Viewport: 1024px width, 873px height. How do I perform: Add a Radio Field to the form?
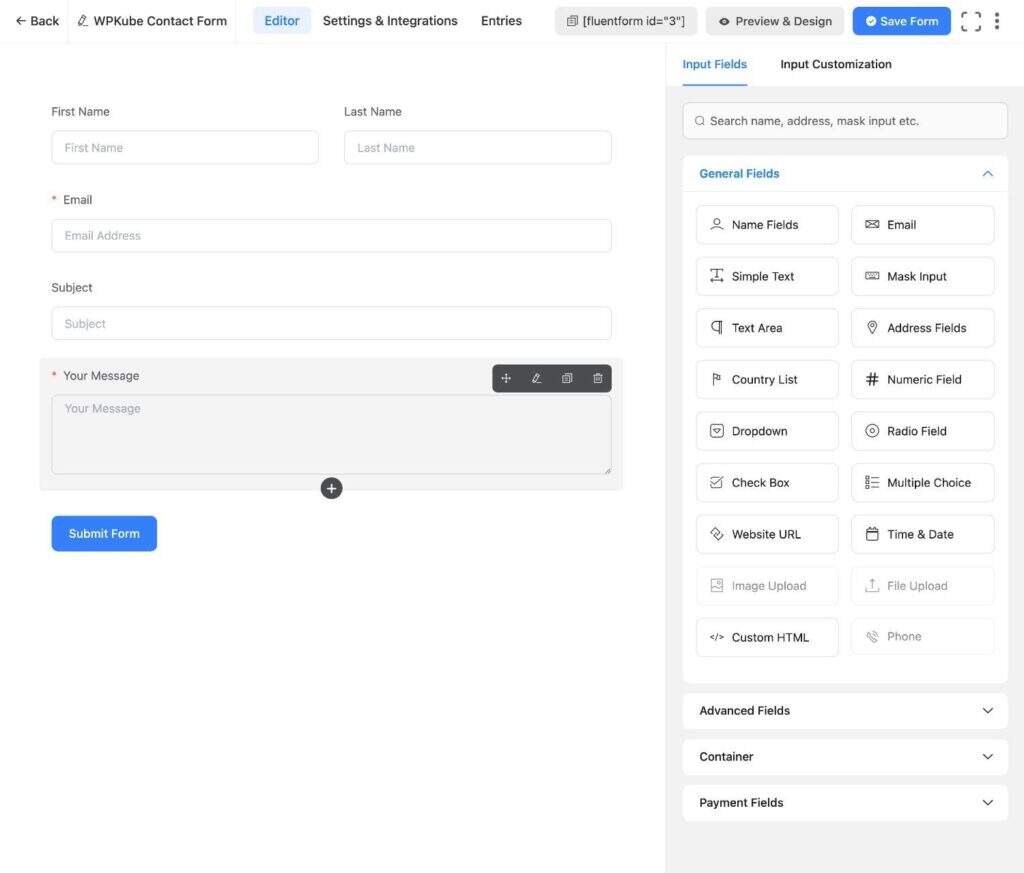pos(922,431)
